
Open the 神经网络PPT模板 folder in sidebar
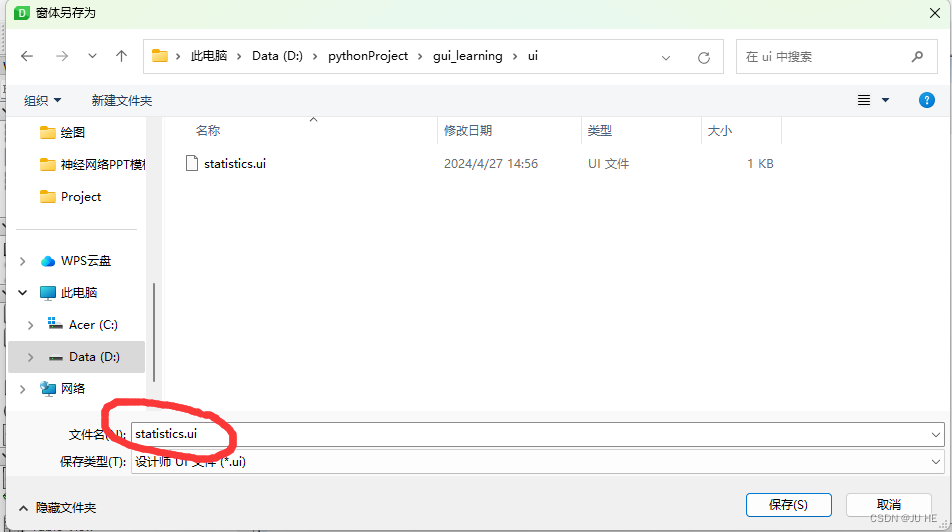92,165
